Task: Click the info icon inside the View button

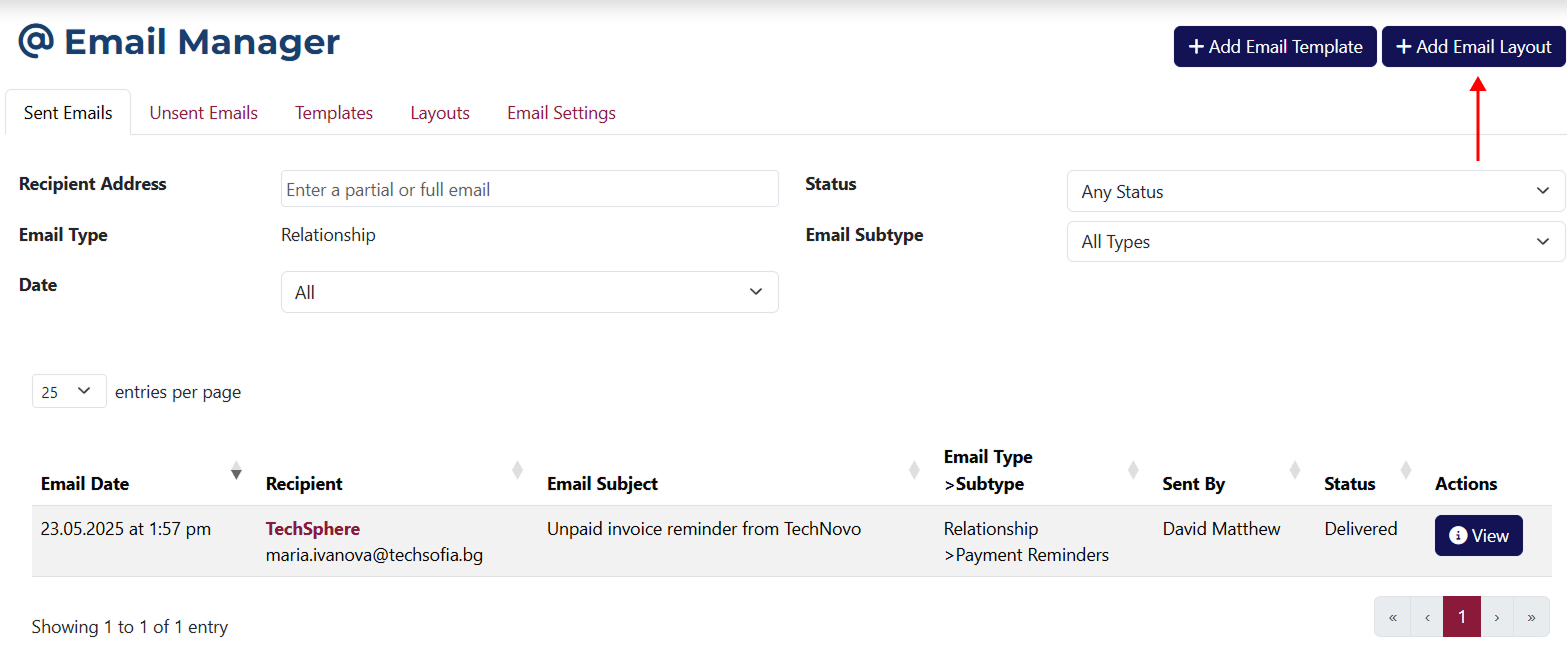Action: click(1457, 535)
